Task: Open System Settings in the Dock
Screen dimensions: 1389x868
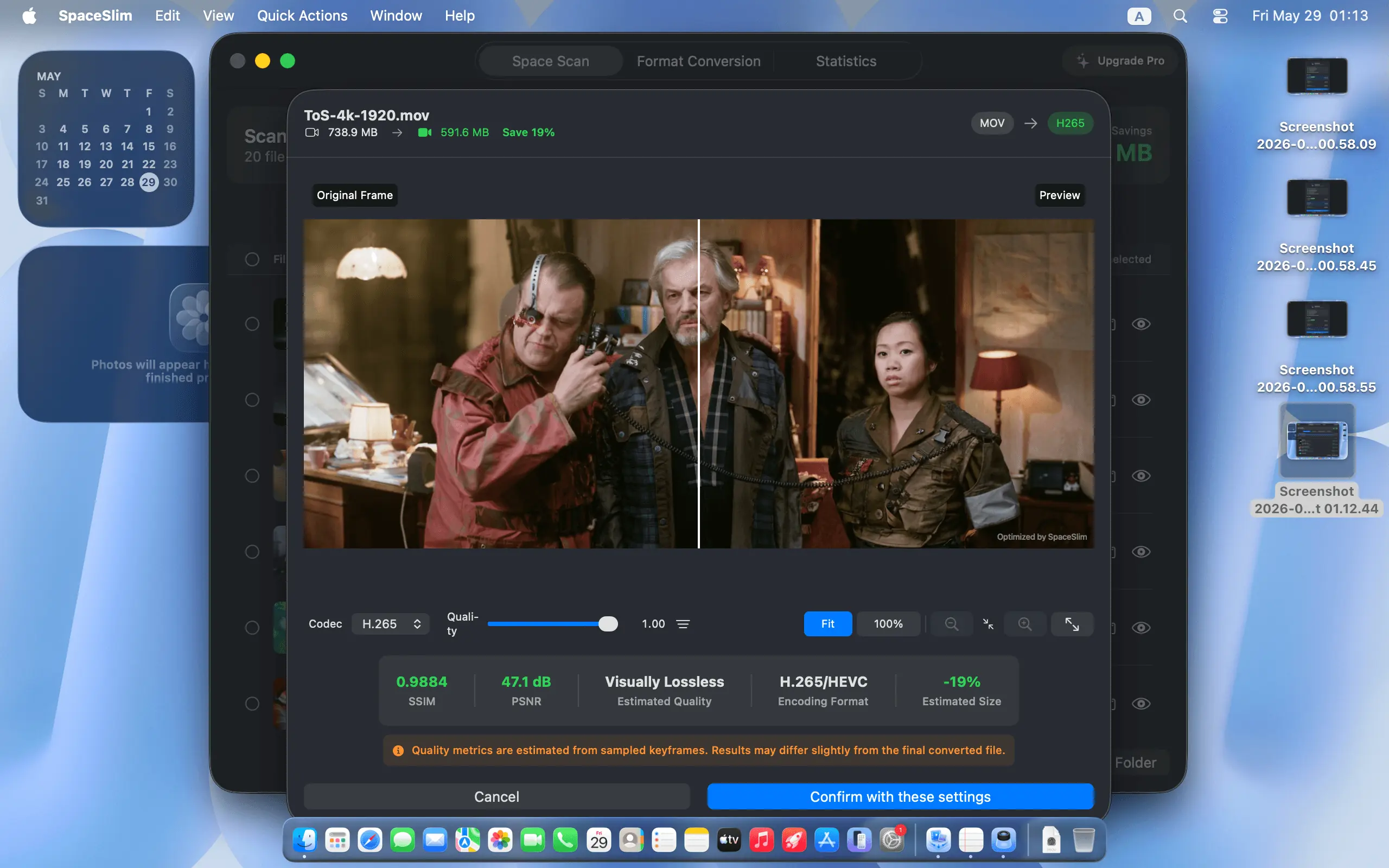Action: point(892,840)
